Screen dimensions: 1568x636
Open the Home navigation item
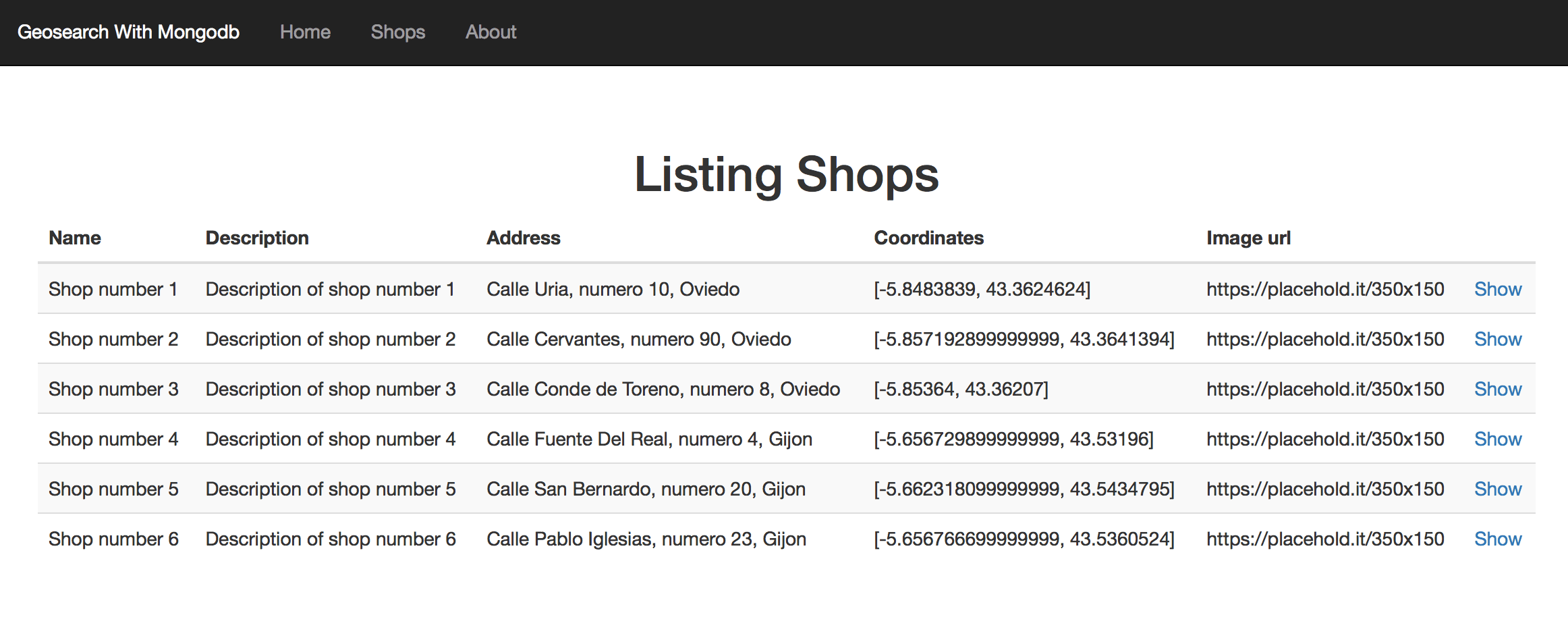[305, 32]
